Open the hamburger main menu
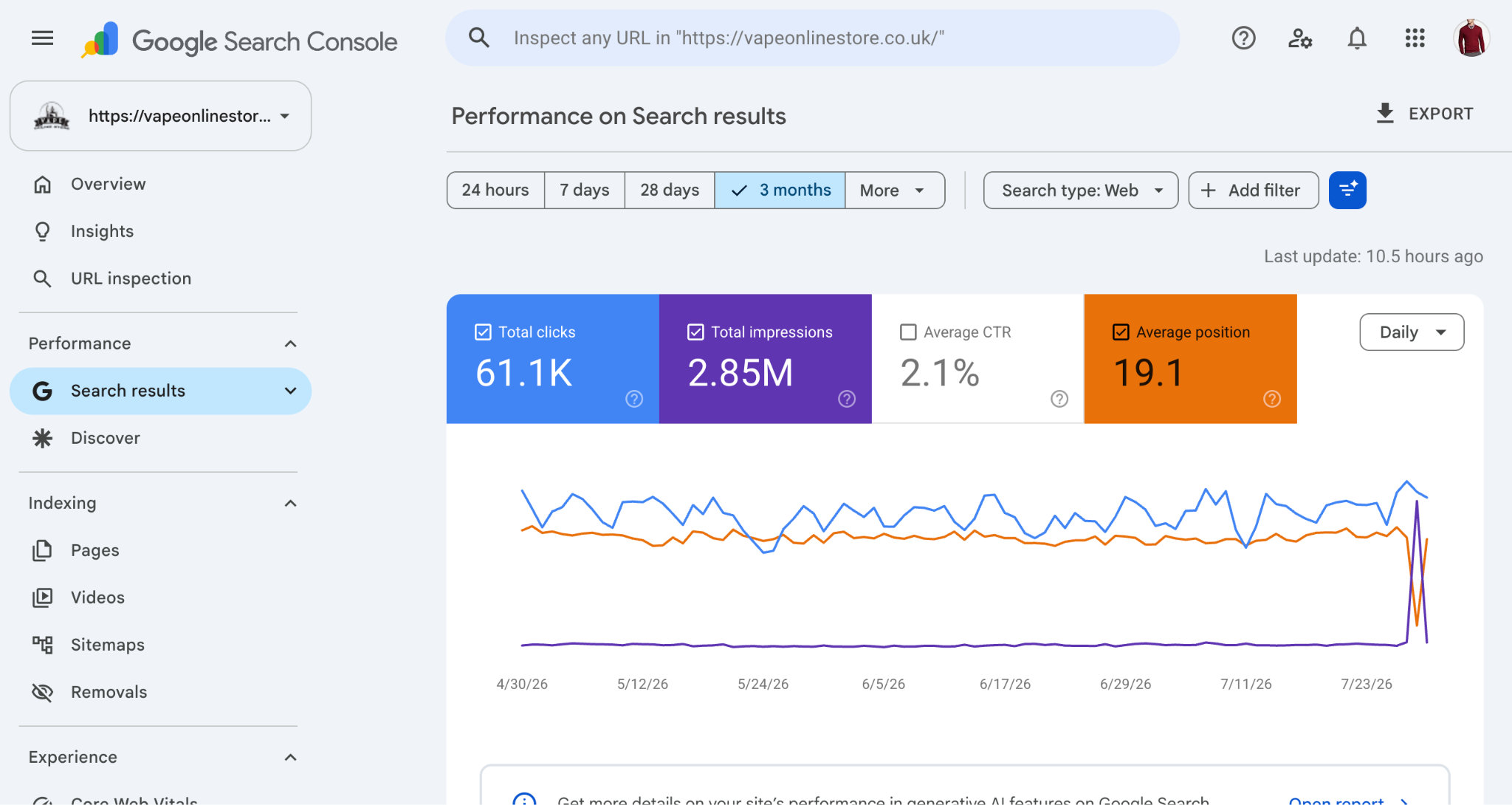This screenshot has width=1512, height=805. (43, 38)
